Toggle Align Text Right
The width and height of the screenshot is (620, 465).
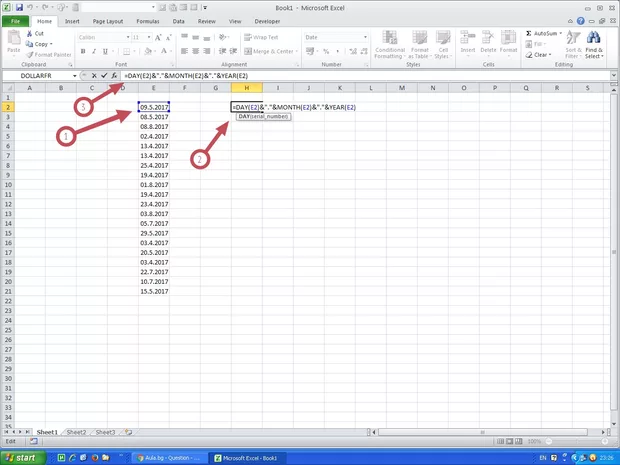tap(206, 51)
